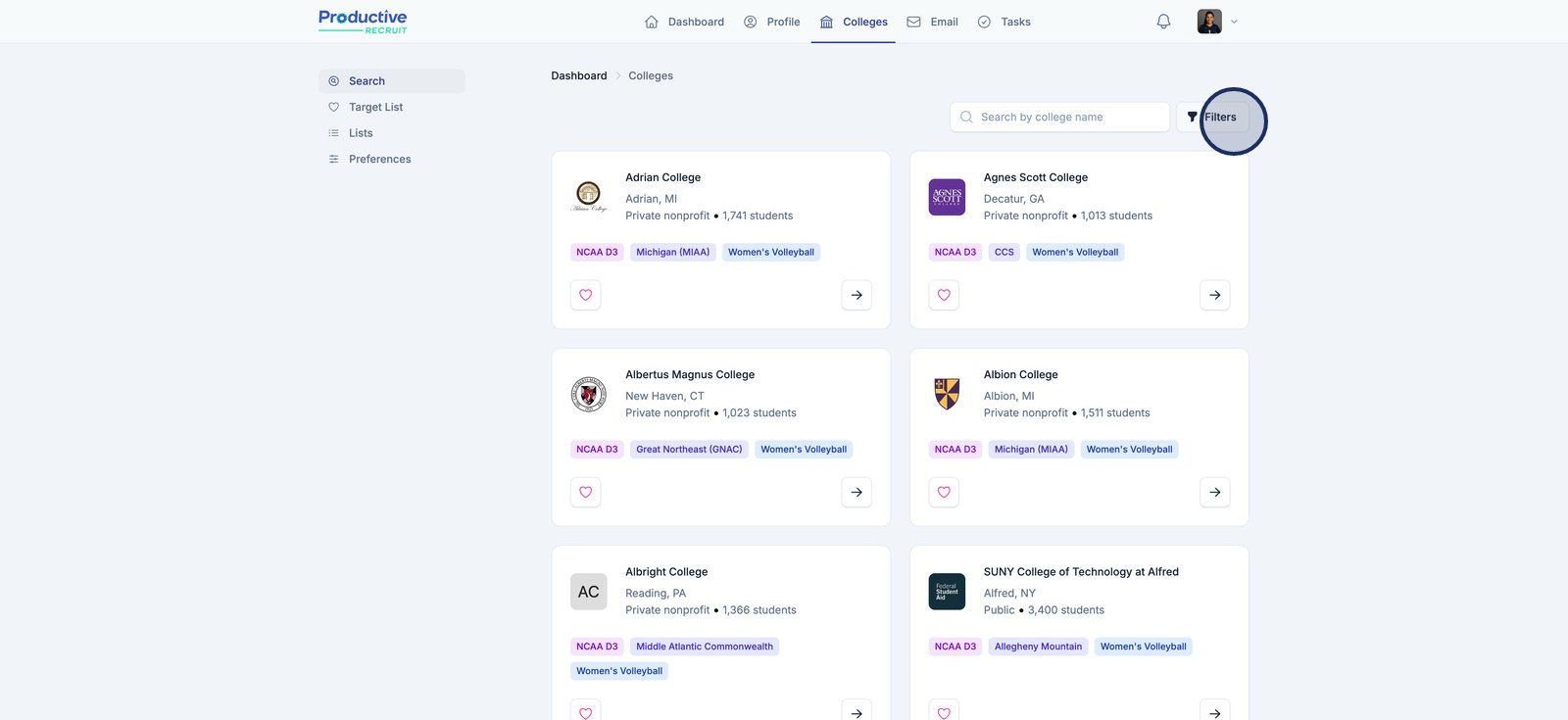Switch to the Tasks tab
The image size is (1568, 720).
point(1004,22)
